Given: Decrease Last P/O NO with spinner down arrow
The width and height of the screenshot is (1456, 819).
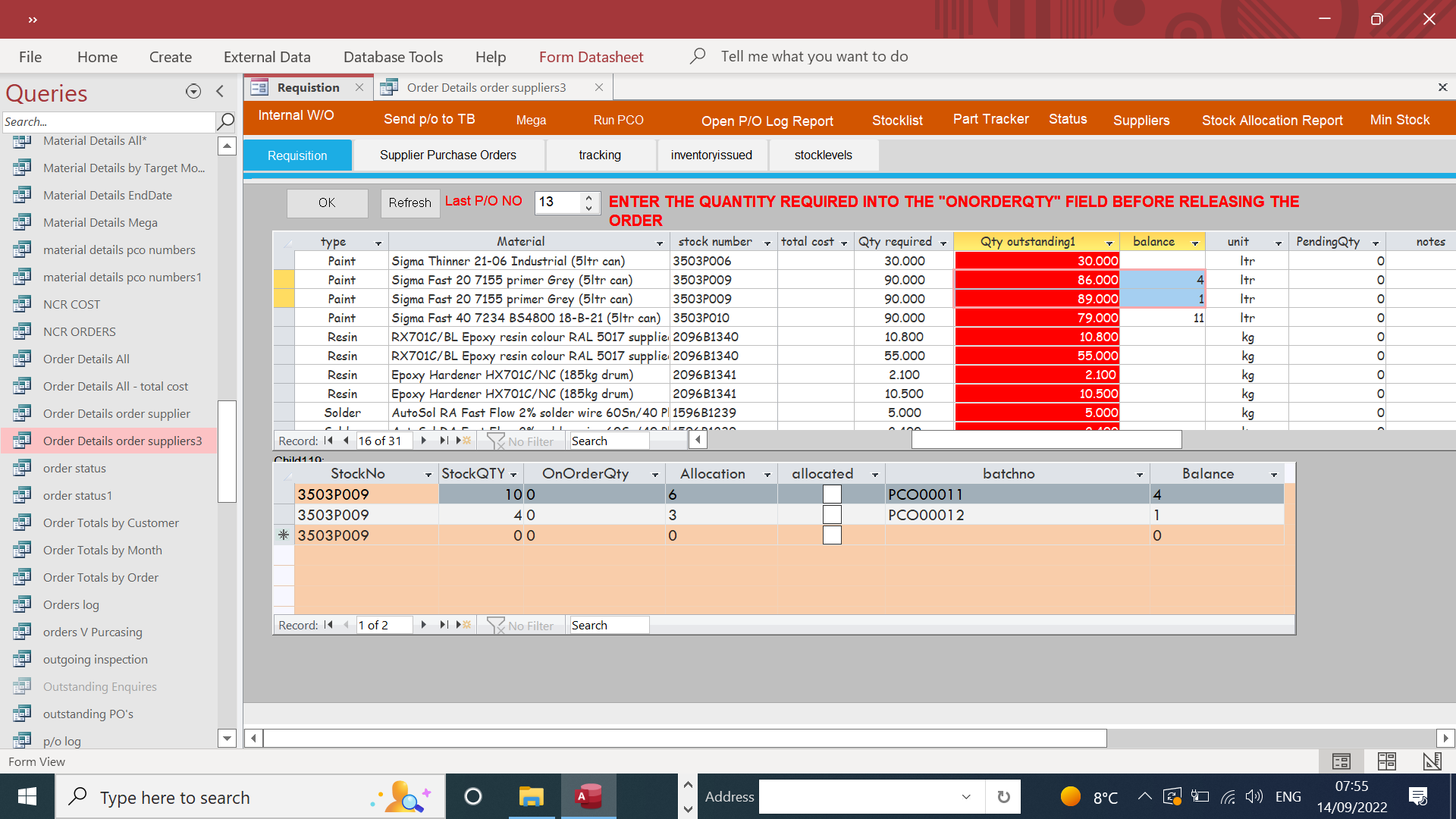Looking at the screenshot, I should tap(588, 208).
